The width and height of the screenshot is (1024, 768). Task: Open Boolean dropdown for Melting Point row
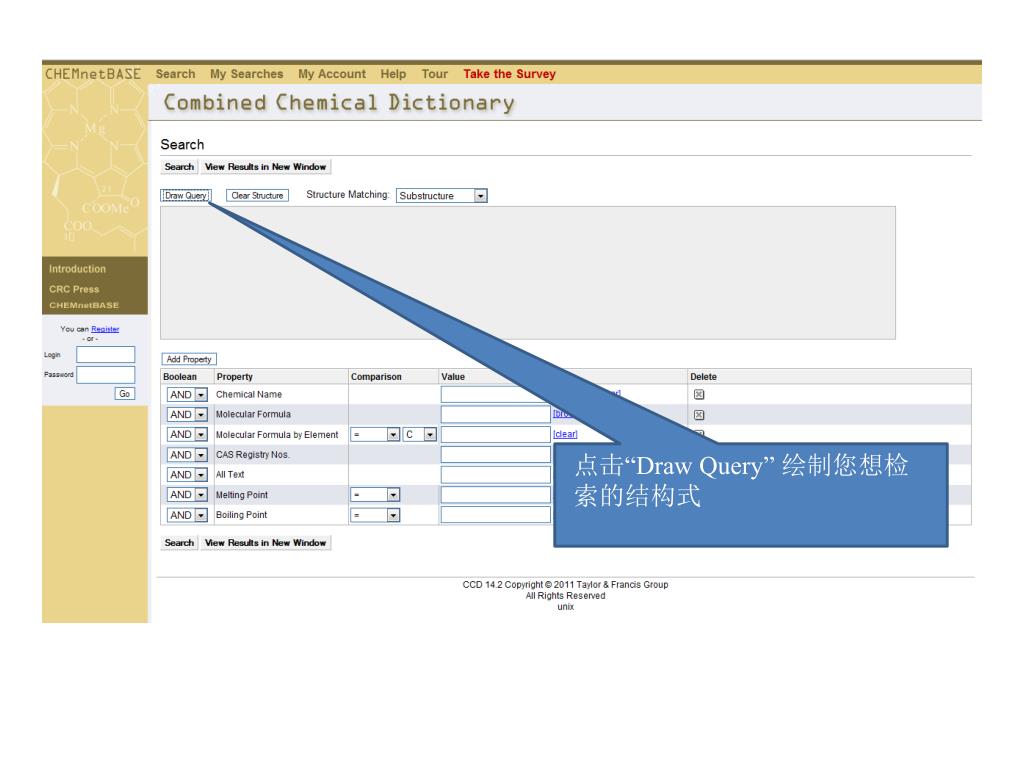tap(187, 495)
